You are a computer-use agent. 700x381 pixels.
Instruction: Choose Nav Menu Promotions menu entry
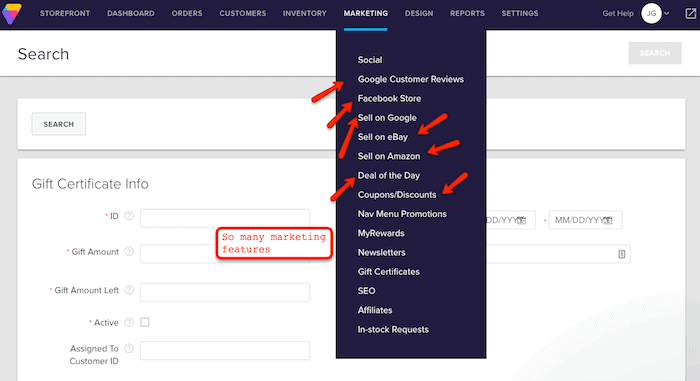click(402, 214)
